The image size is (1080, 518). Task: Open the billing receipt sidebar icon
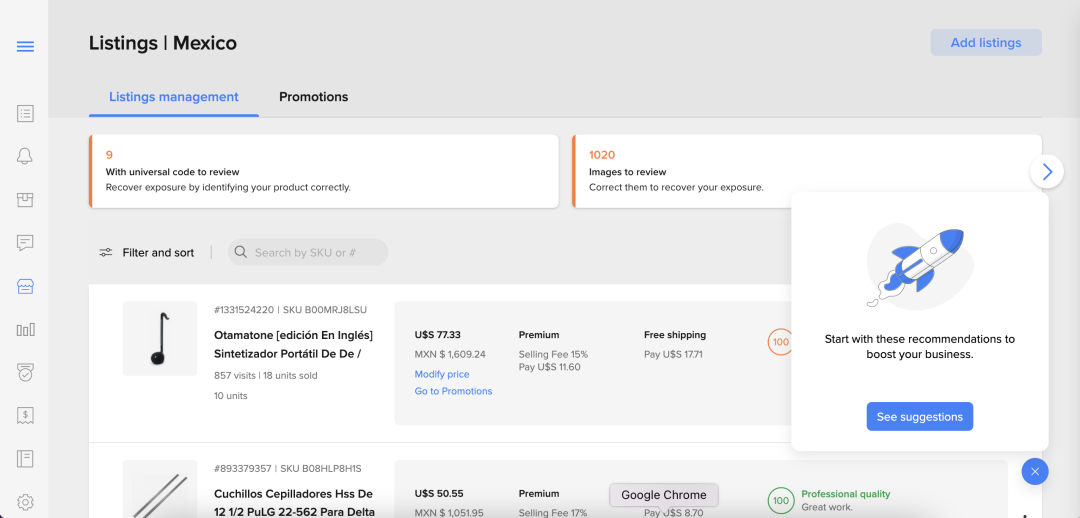(25, 415)
